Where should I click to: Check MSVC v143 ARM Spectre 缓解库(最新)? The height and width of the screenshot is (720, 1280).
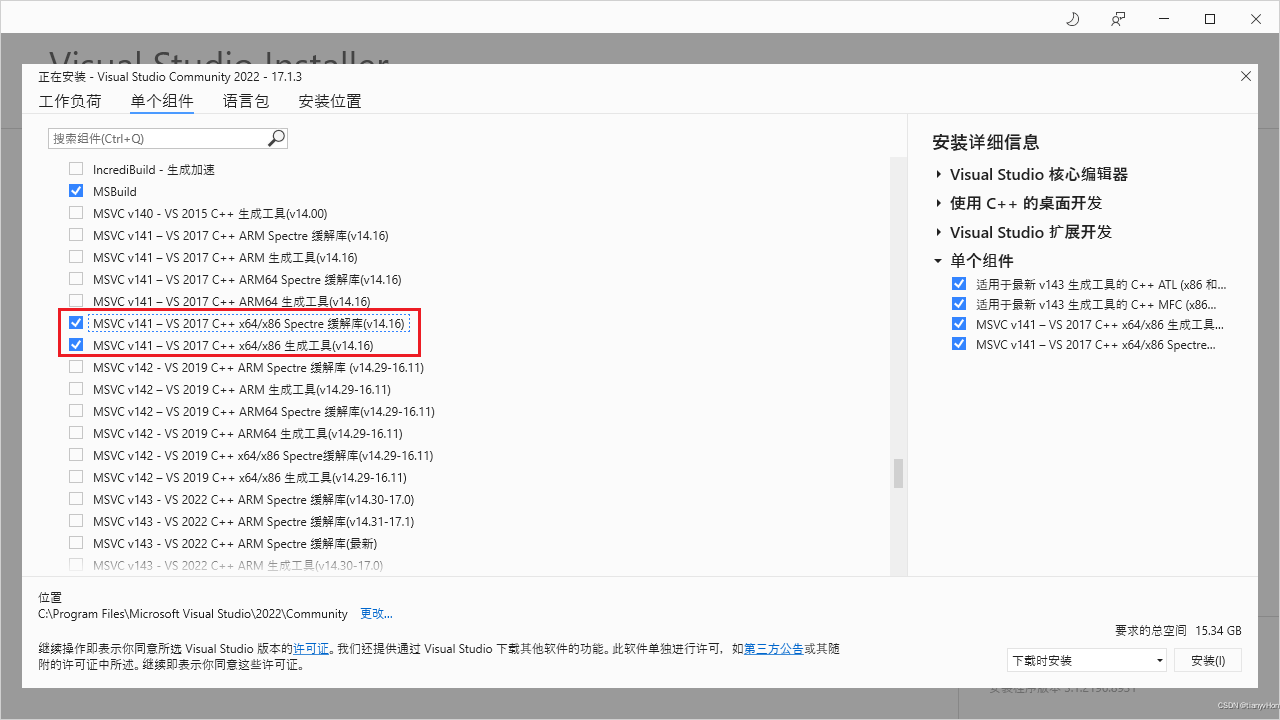pyautogui.click(x=76, y=543)
